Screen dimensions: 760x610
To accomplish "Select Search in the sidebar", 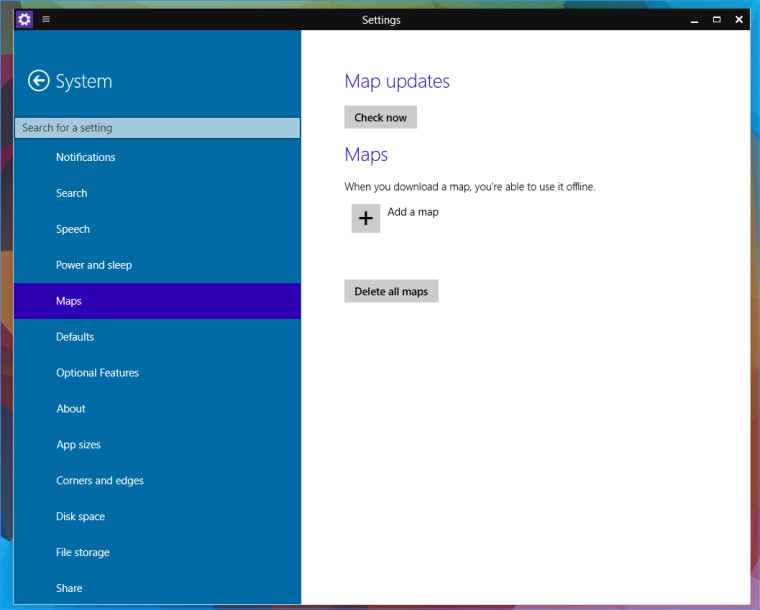I will click(71, 193).
